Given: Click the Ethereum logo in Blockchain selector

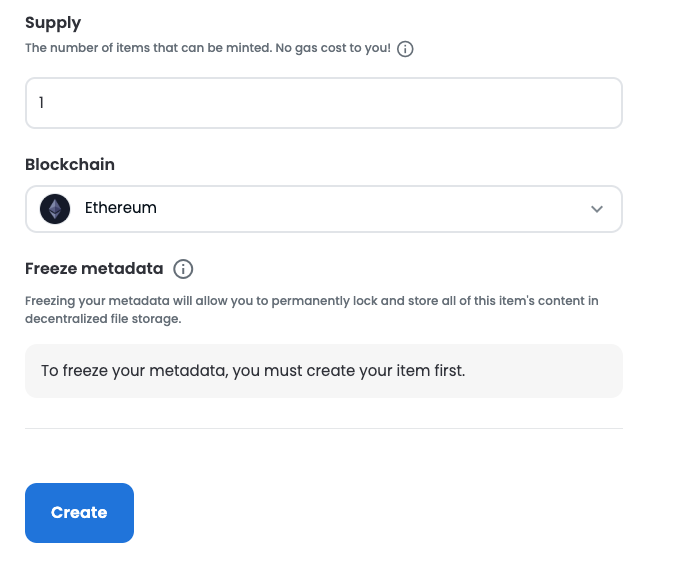Looking at the screenshot, I should 55,209.
